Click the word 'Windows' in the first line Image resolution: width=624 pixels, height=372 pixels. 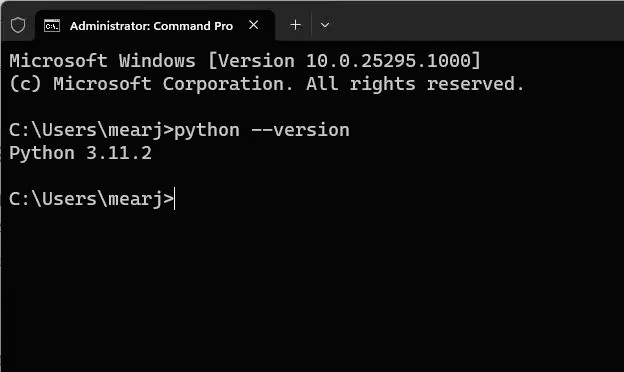coord(157,61)
